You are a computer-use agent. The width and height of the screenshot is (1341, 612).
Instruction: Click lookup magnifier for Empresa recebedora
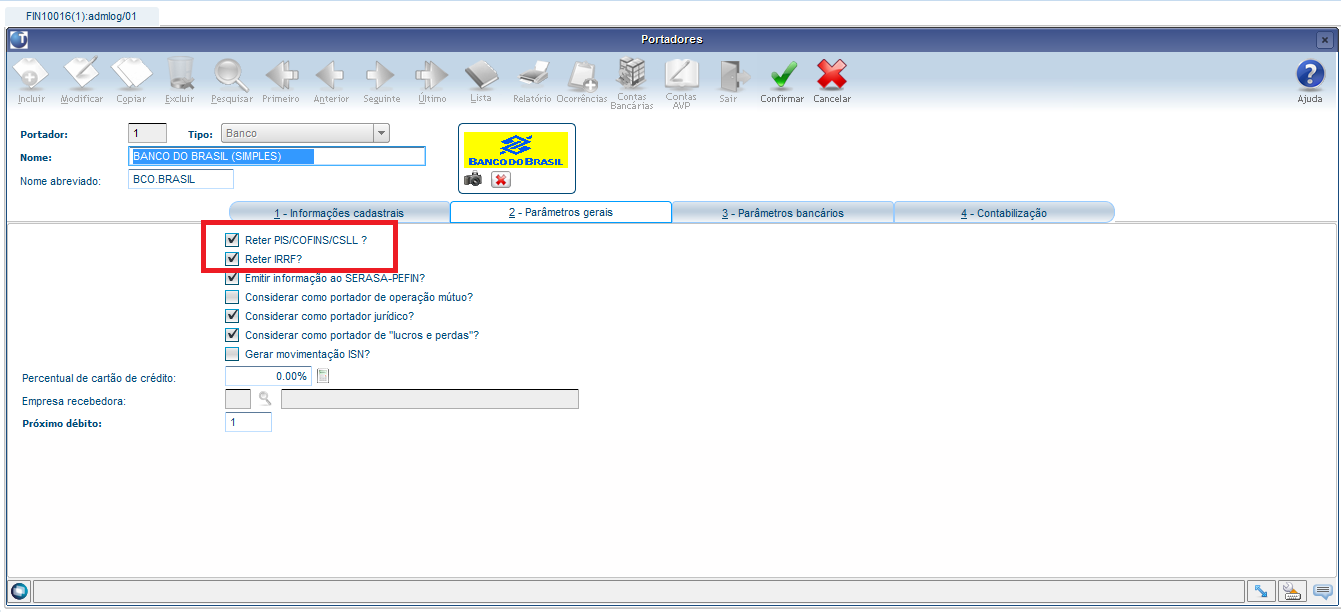point(265,399)
